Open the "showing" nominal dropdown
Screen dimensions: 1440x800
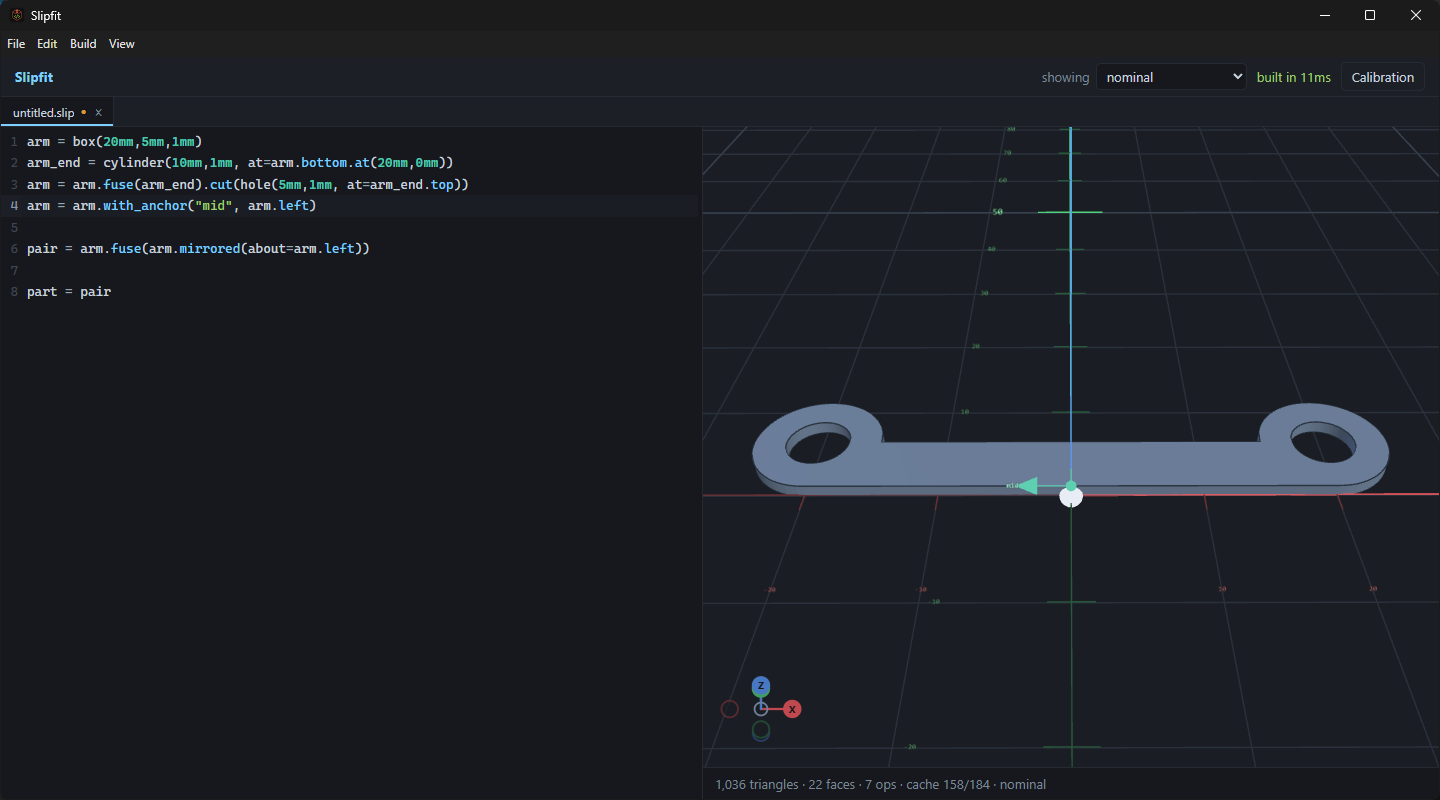point(1171,77)
